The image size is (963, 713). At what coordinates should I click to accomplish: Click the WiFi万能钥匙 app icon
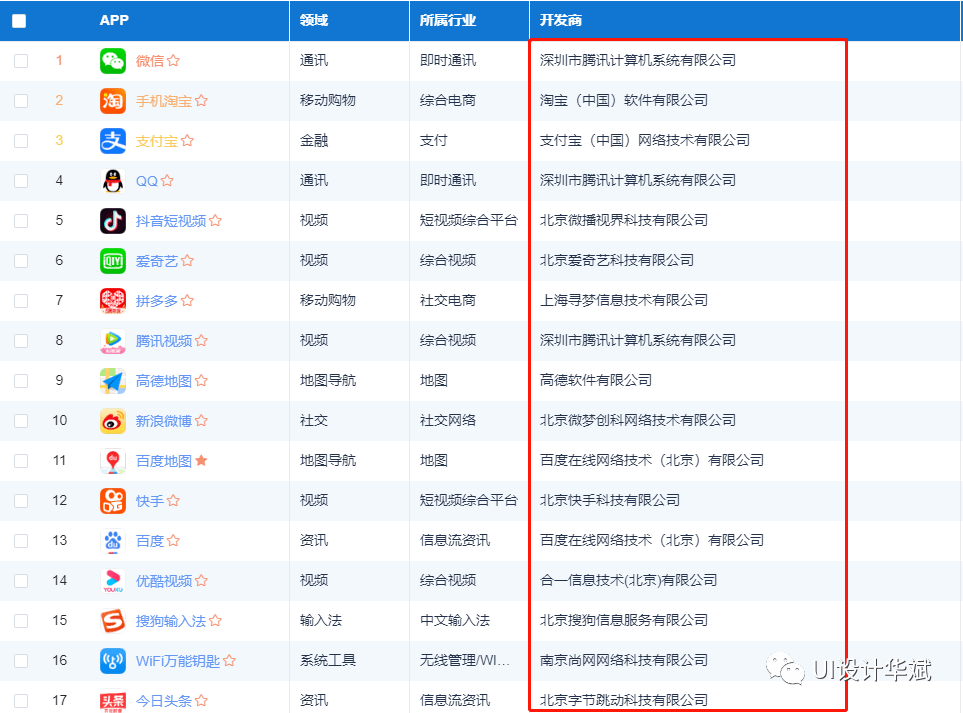click(113, 661)
